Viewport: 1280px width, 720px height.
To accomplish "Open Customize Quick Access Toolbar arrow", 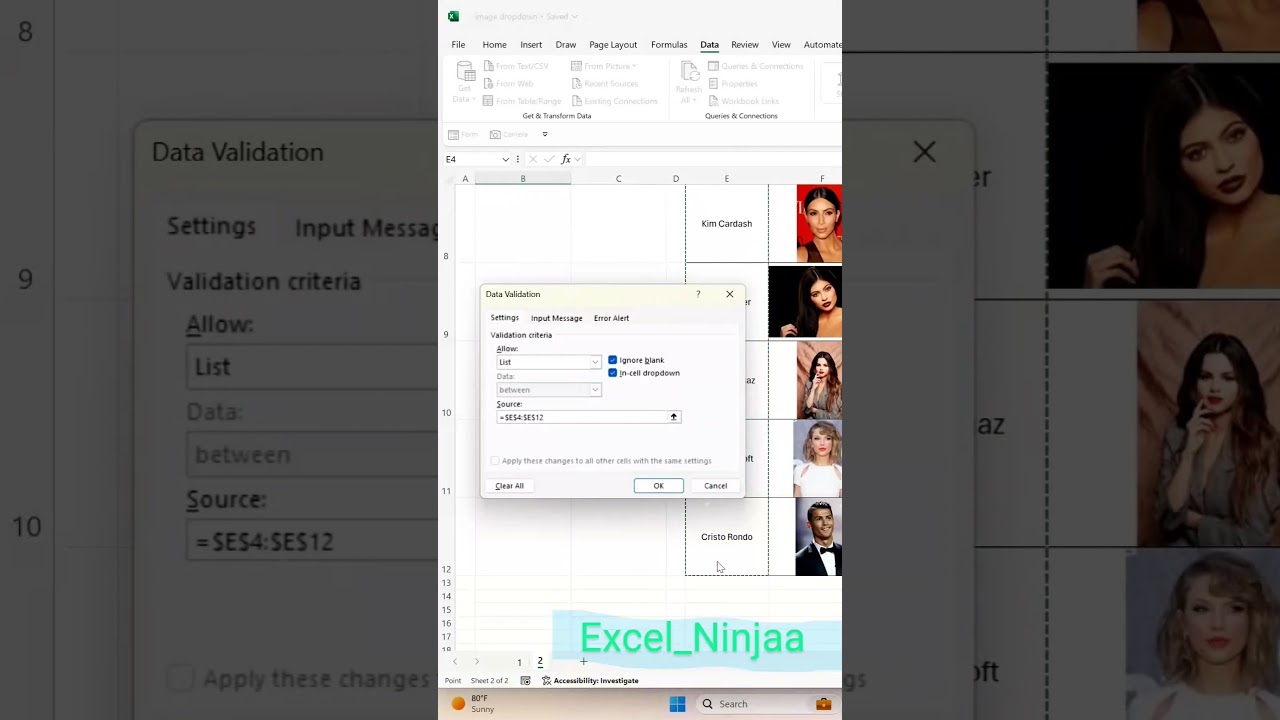I will coord(545,134).
